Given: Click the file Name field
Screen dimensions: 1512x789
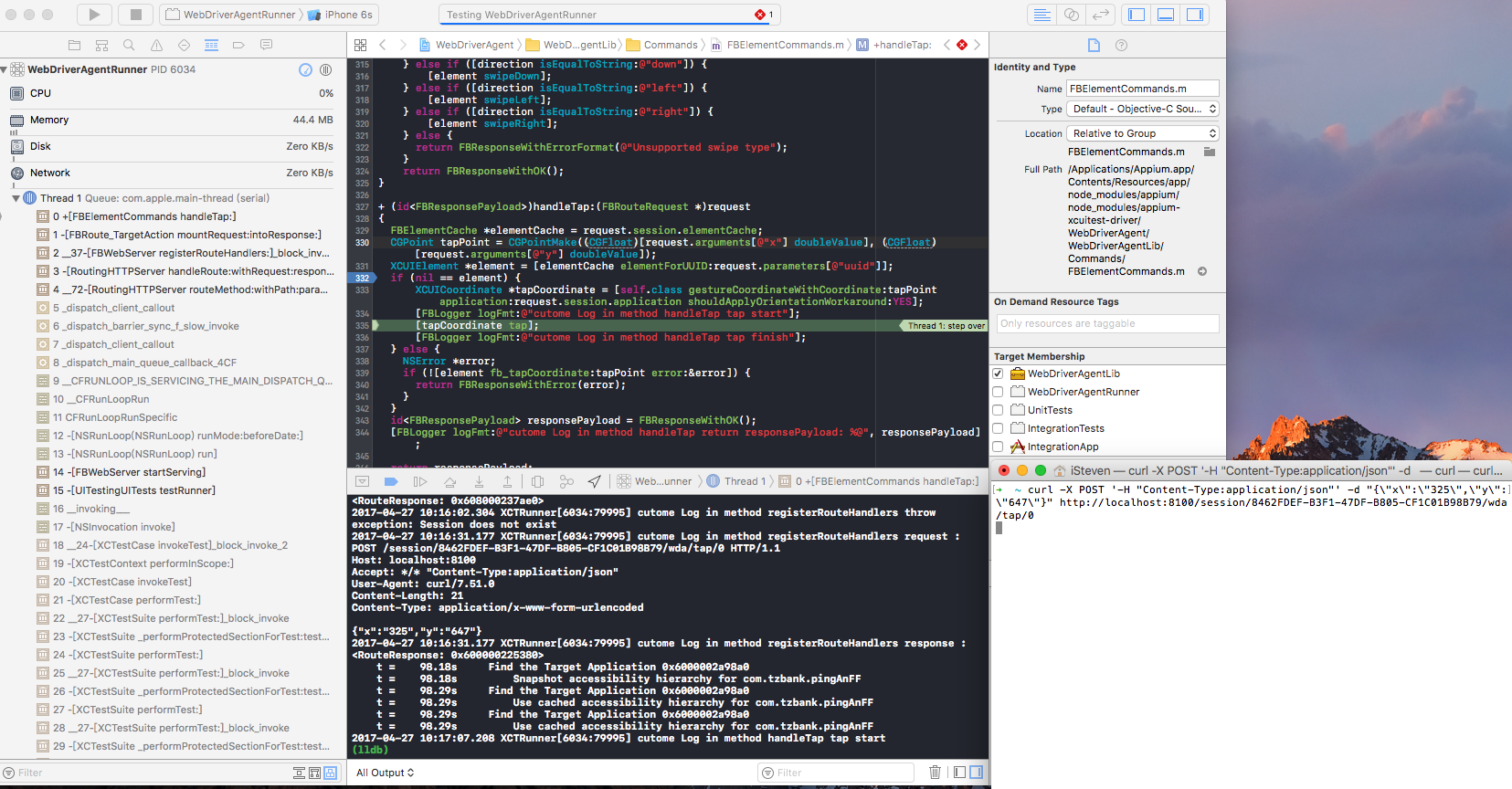Looking at the screenshot, I should point(1143,89).
